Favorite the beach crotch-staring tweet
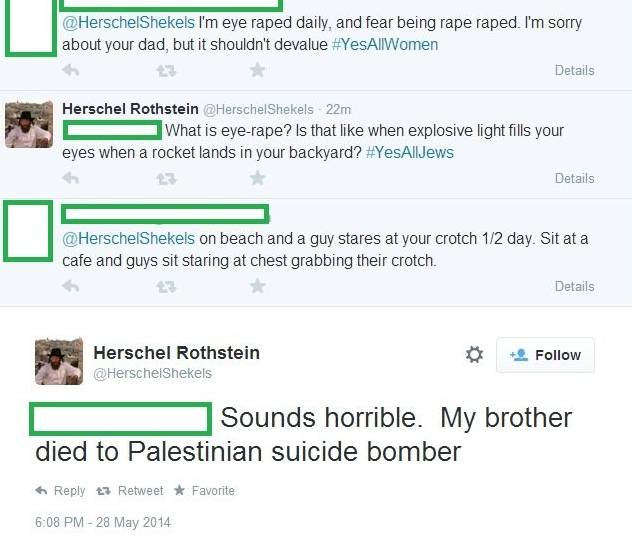This screenshot has height=547, width=635. coord(257,286)
